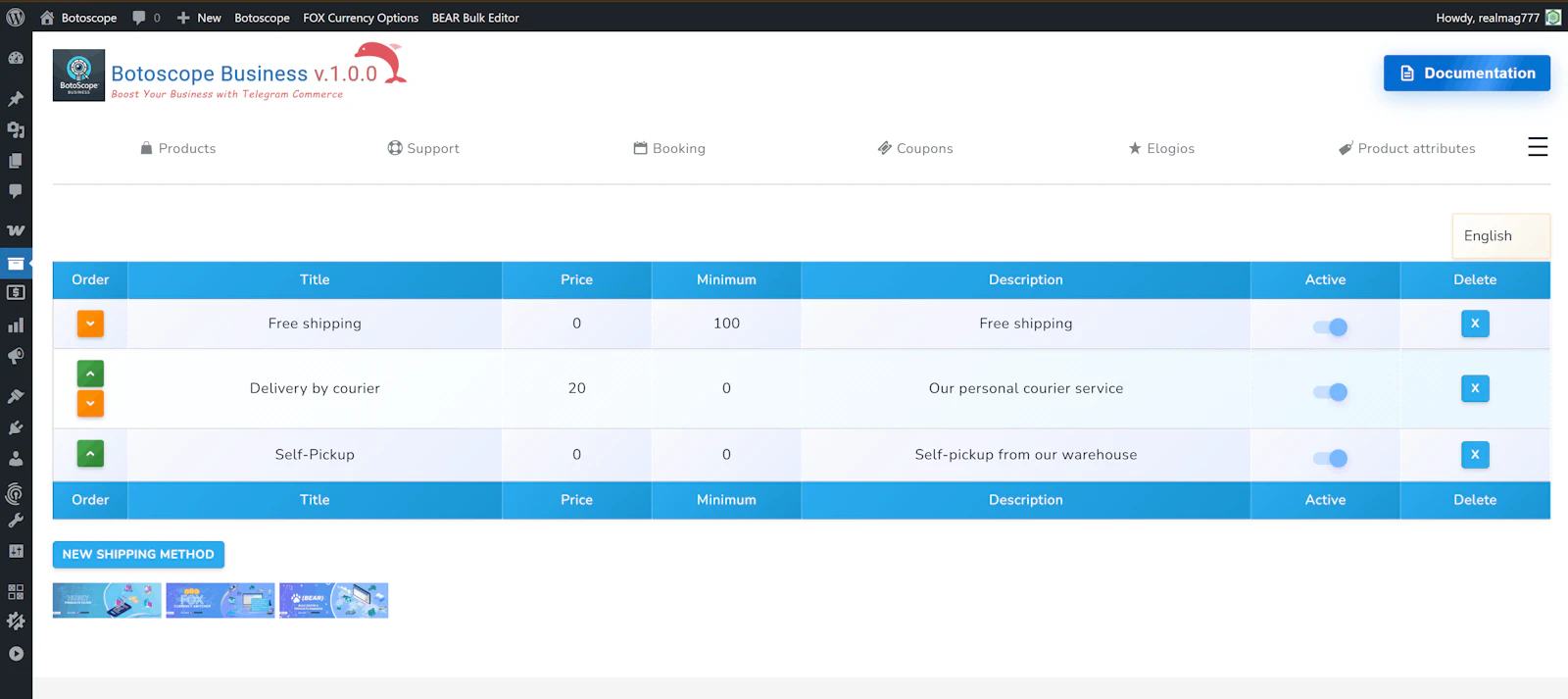Open the Tools wrench sidebar icon
The width and height of the screenshot is (1568, 699).
(x=16, y=521)
